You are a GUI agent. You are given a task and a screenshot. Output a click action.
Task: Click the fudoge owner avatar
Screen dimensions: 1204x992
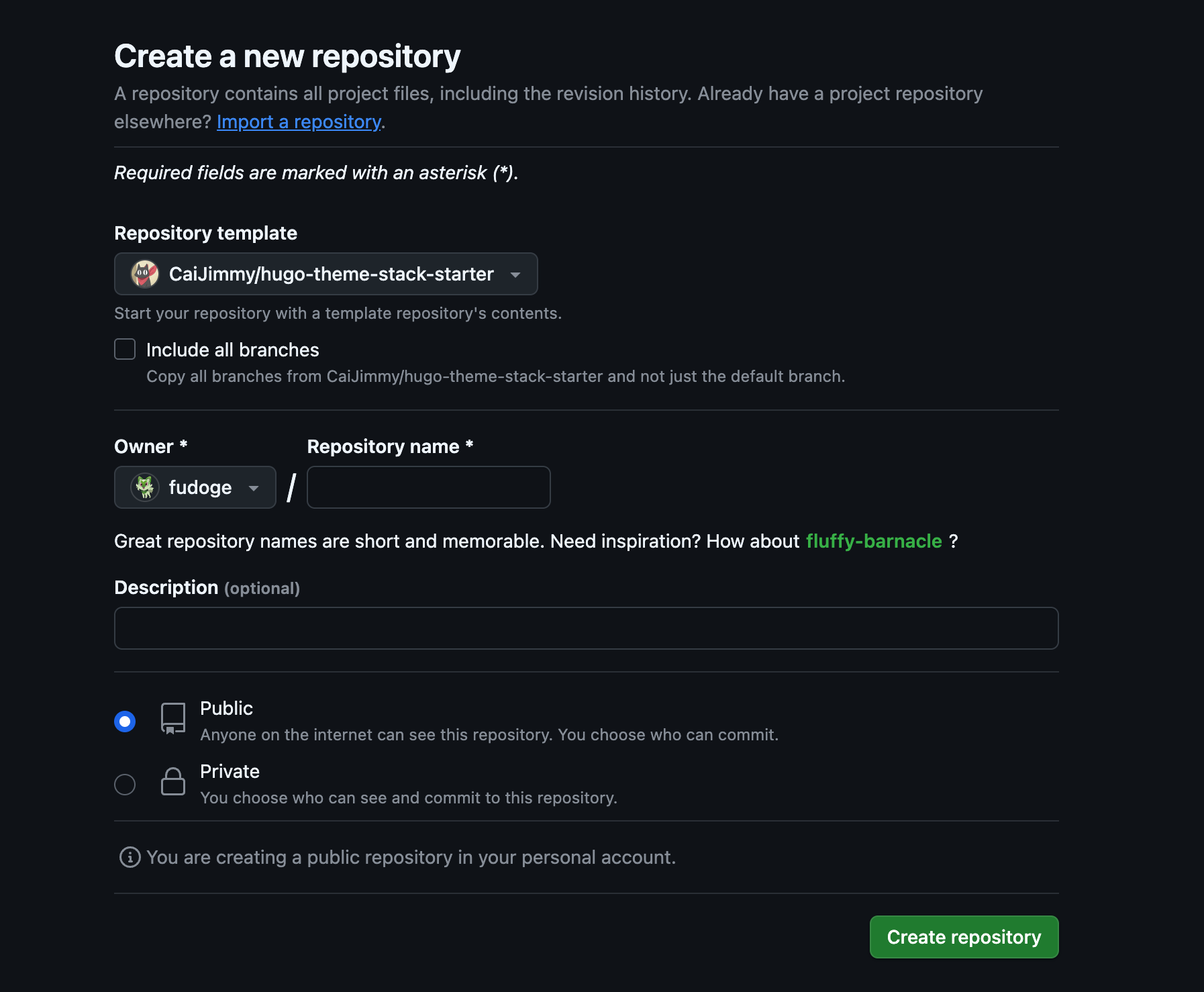[x=146, y=487]
